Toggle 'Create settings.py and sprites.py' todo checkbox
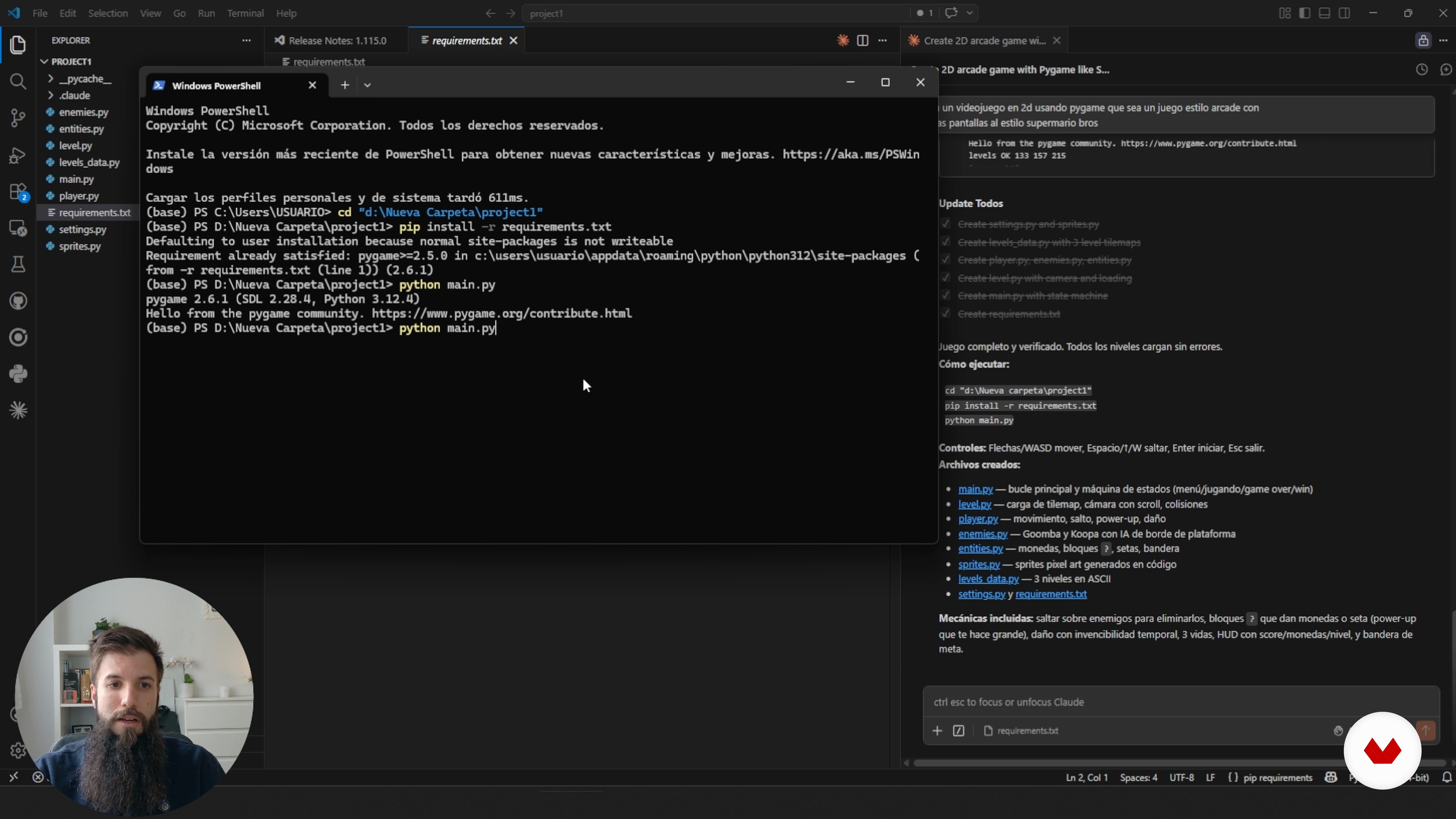The height and width of the screenshot is (819, 1456). [x=946, y=224]
